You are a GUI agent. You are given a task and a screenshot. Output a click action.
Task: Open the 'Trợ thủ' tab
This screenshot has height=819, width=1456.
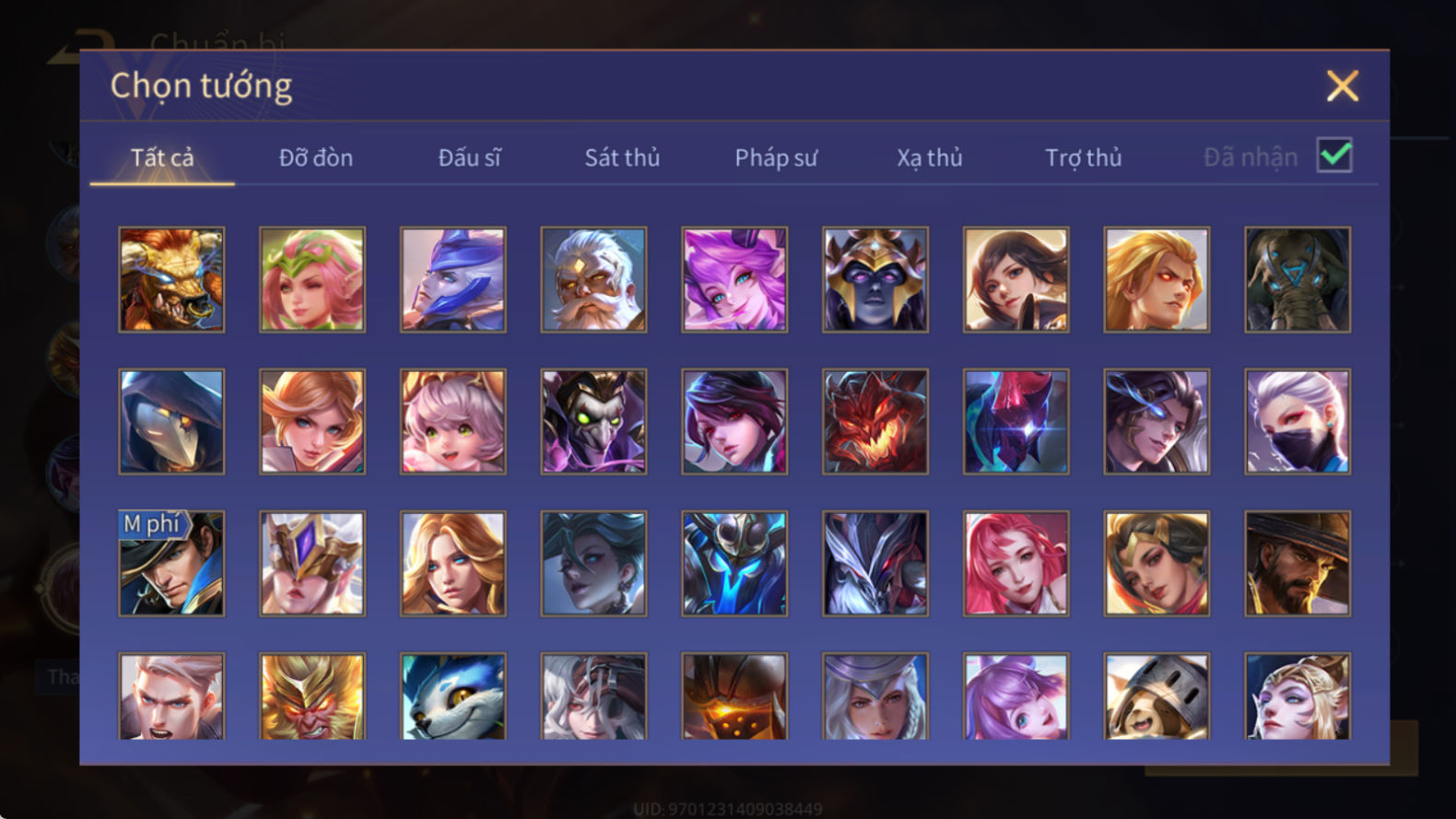coord(1084,158)
